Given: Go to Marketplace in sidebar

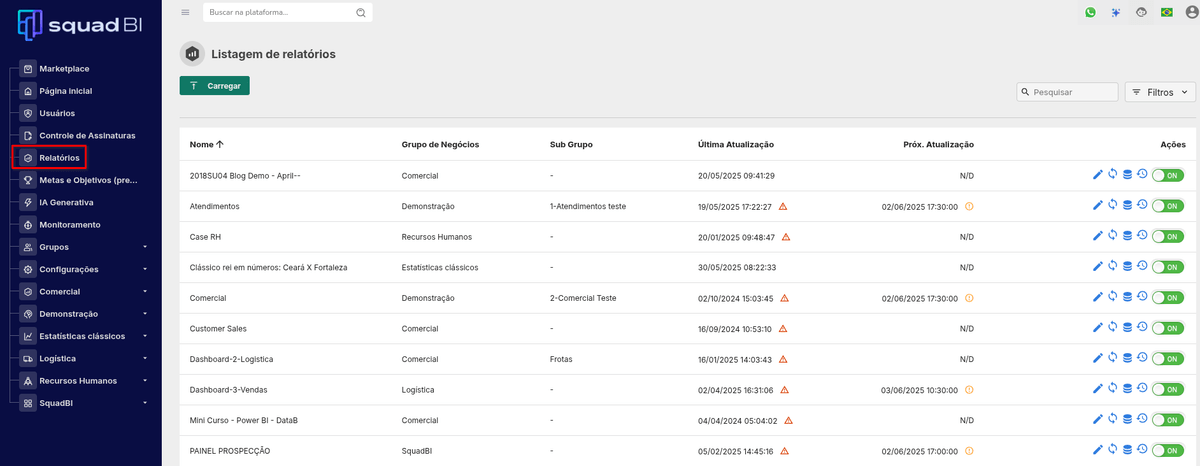Looking at the screenshot, I should coord(78,69).
